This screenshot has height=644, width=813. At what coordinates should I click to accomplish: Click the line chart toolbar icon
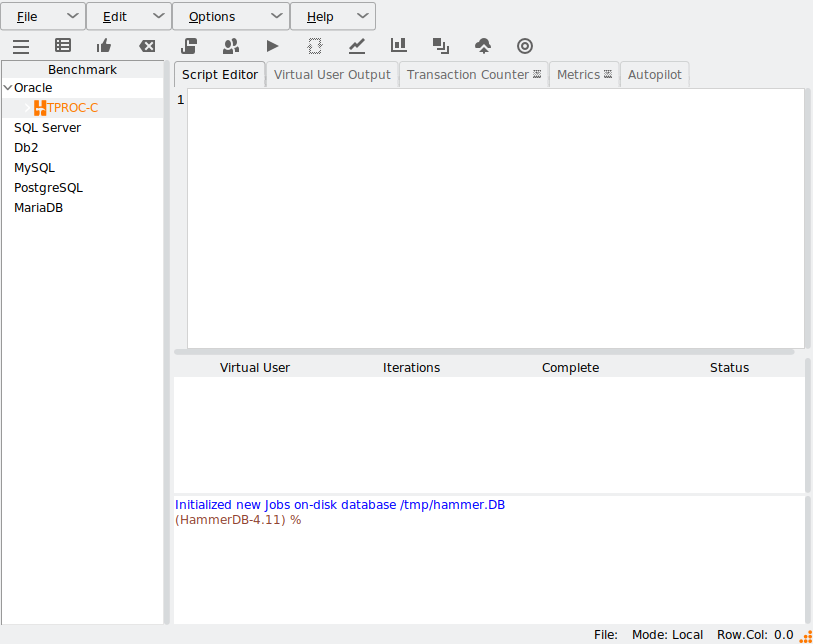click(357, 46)
